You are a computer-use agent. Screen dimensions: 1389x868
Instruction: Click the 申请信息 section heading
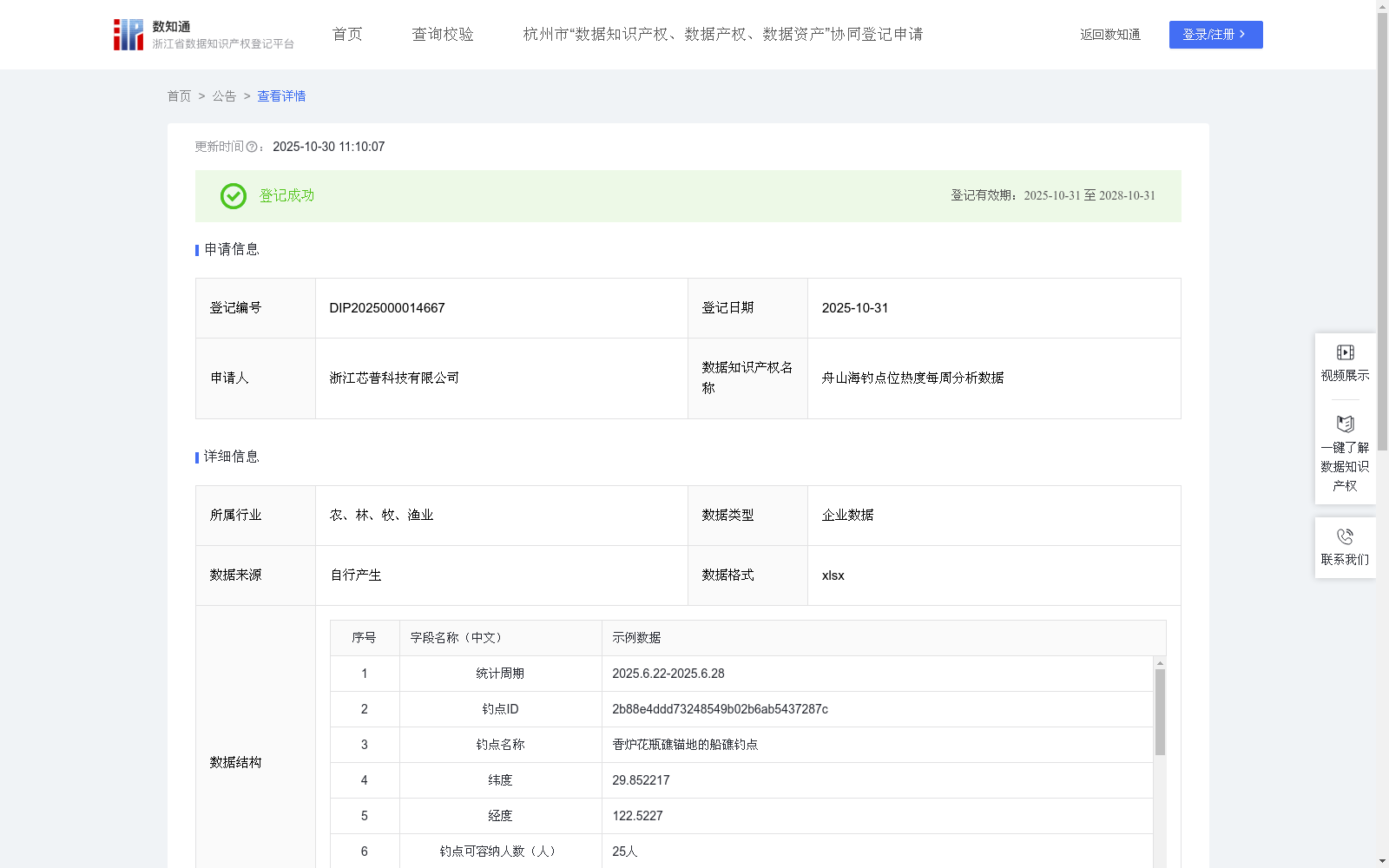[x=232, y=250]
